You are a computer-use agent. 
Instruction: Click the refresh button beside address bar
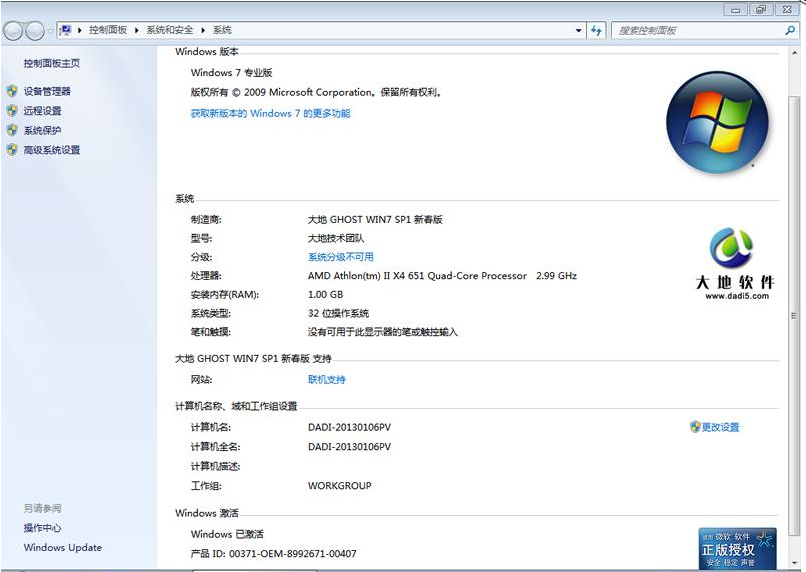point(597,31)
